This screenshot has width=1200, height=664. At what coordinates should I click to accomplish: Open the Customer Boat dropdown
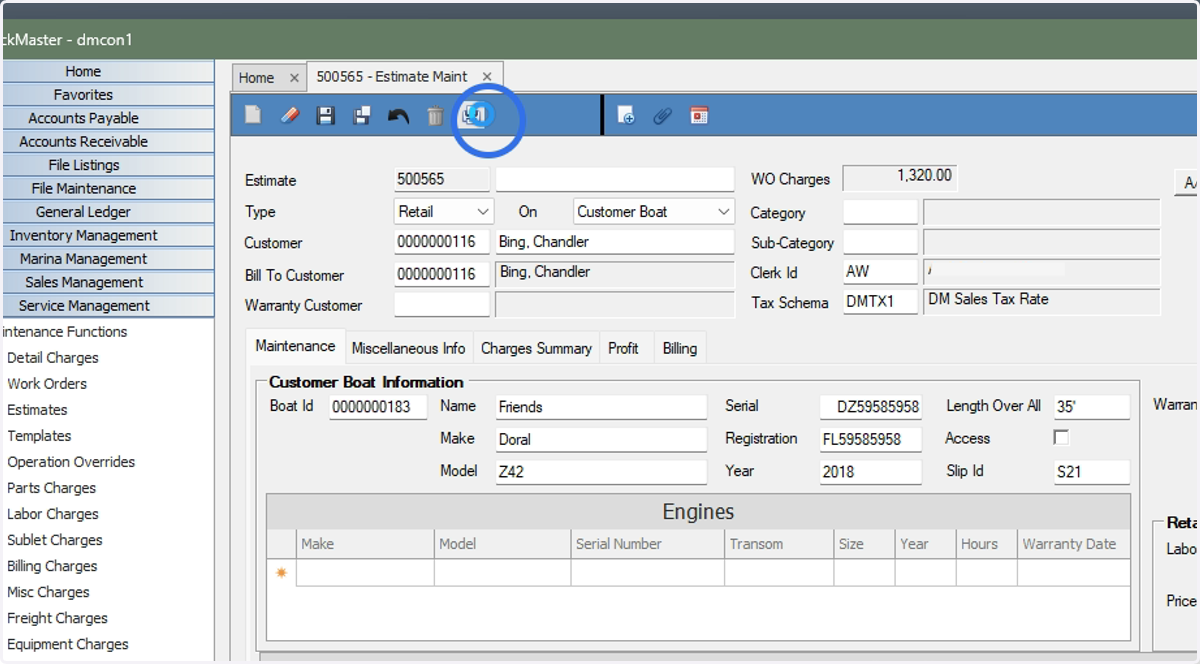click(x=654, y=212)
